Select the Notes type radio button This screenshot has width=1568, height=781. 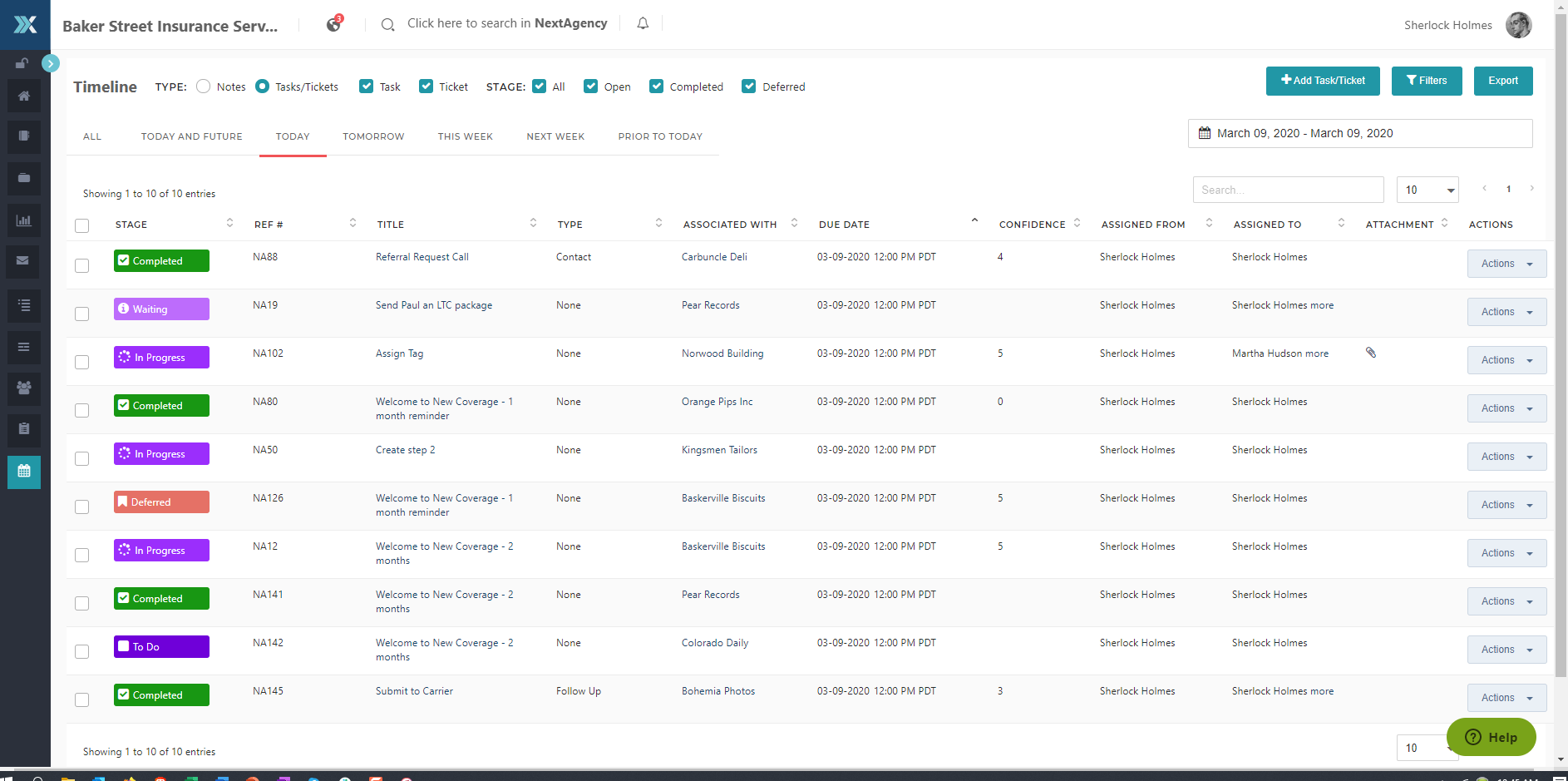(x=204, y=87)
